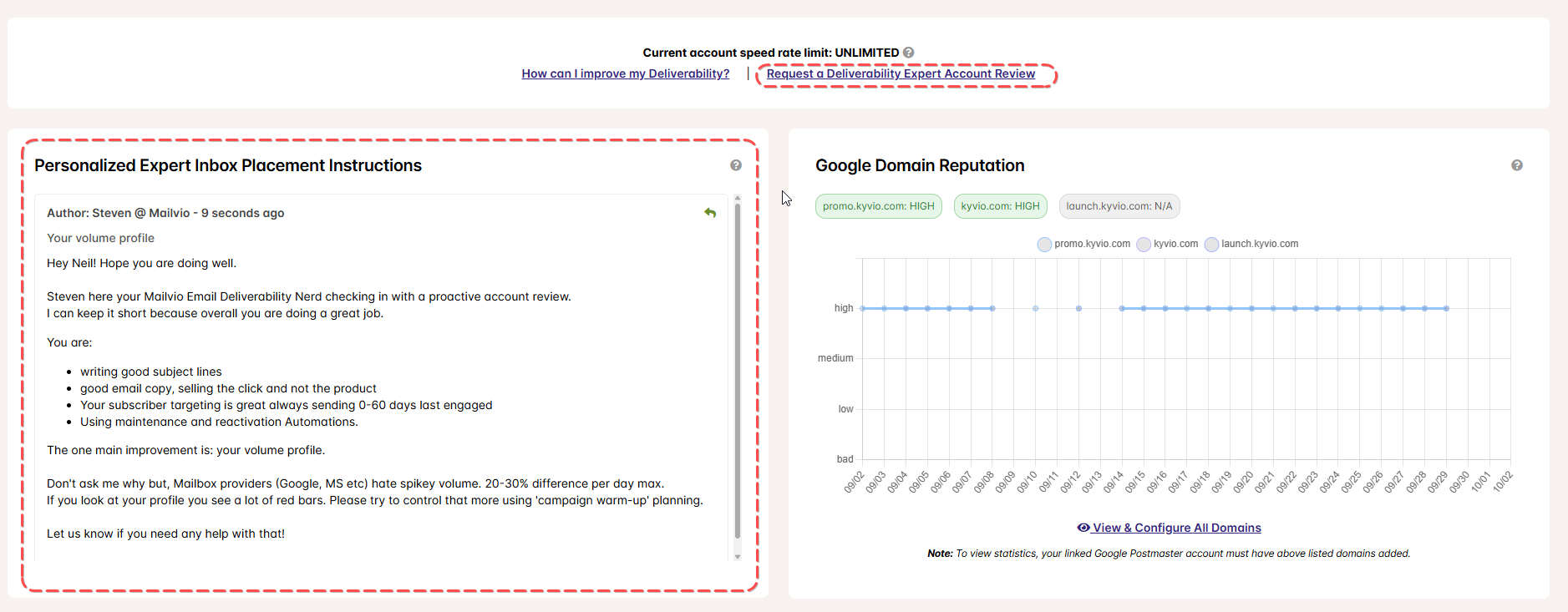Click the scroll-up arrow of the message panel
This screenshot has height=612, width=1568.
point(738,198)
